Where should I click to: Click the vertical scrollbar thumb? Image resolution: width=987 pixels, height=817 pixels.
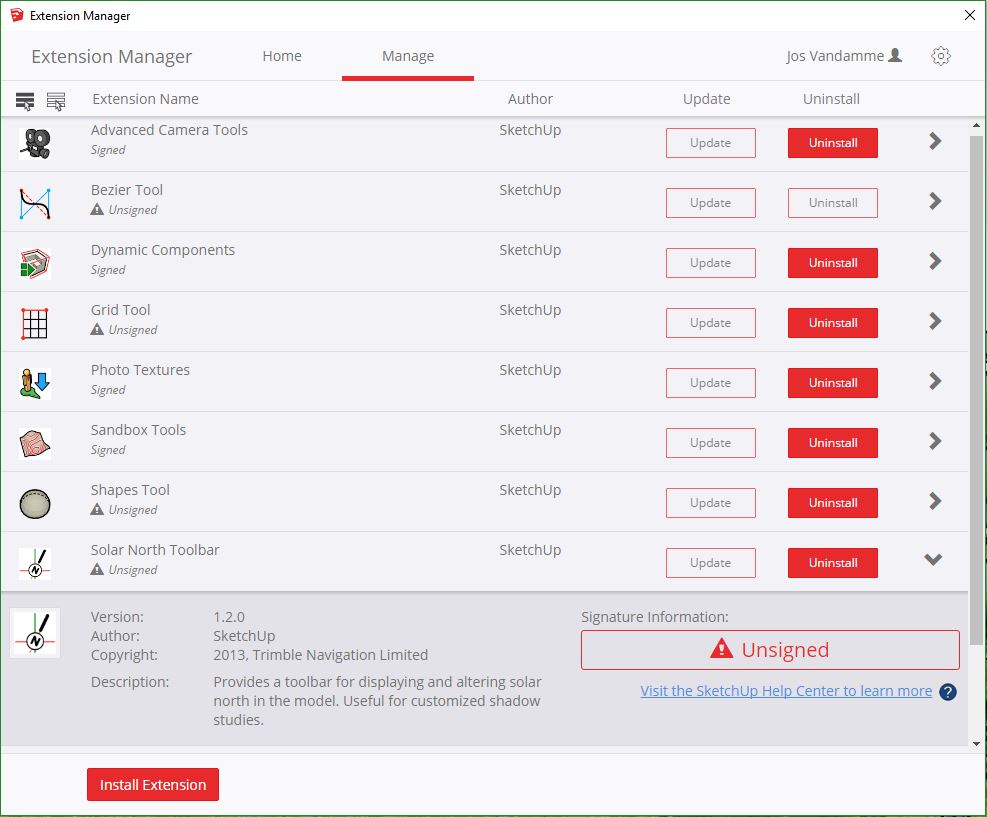click(976, 390)
